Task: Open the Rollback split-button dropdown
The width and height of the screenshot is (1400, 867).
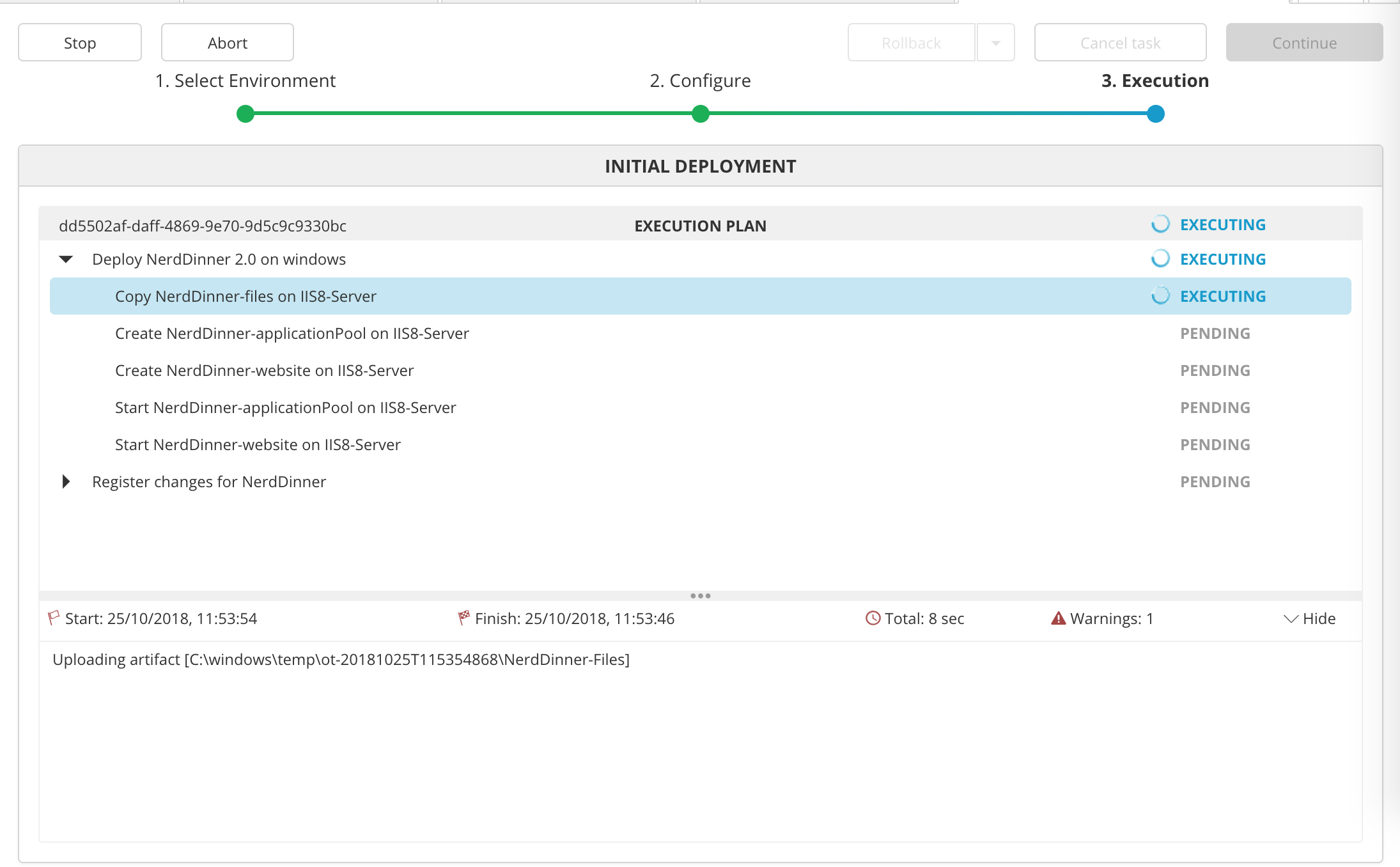Action: [x=998, y=42]
